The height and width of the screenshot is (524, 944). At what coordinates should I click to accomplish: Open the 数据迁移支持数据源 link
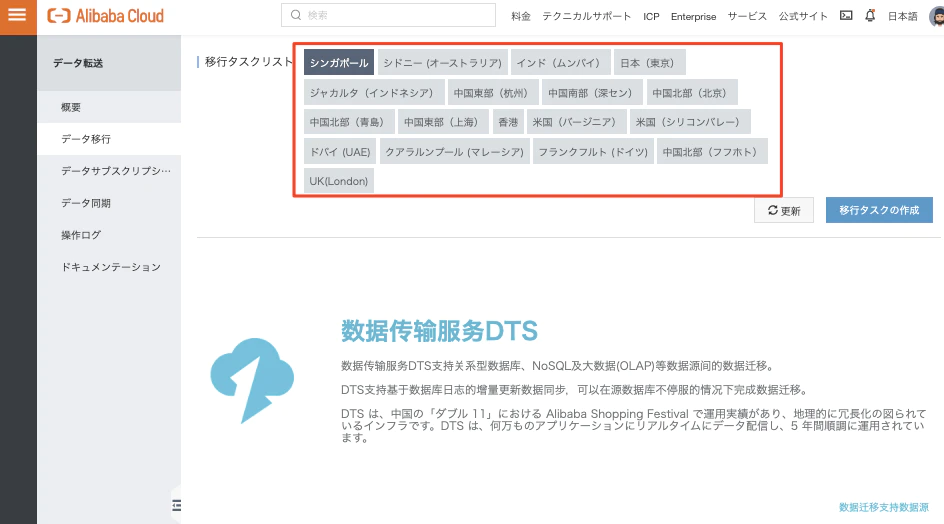883,507
